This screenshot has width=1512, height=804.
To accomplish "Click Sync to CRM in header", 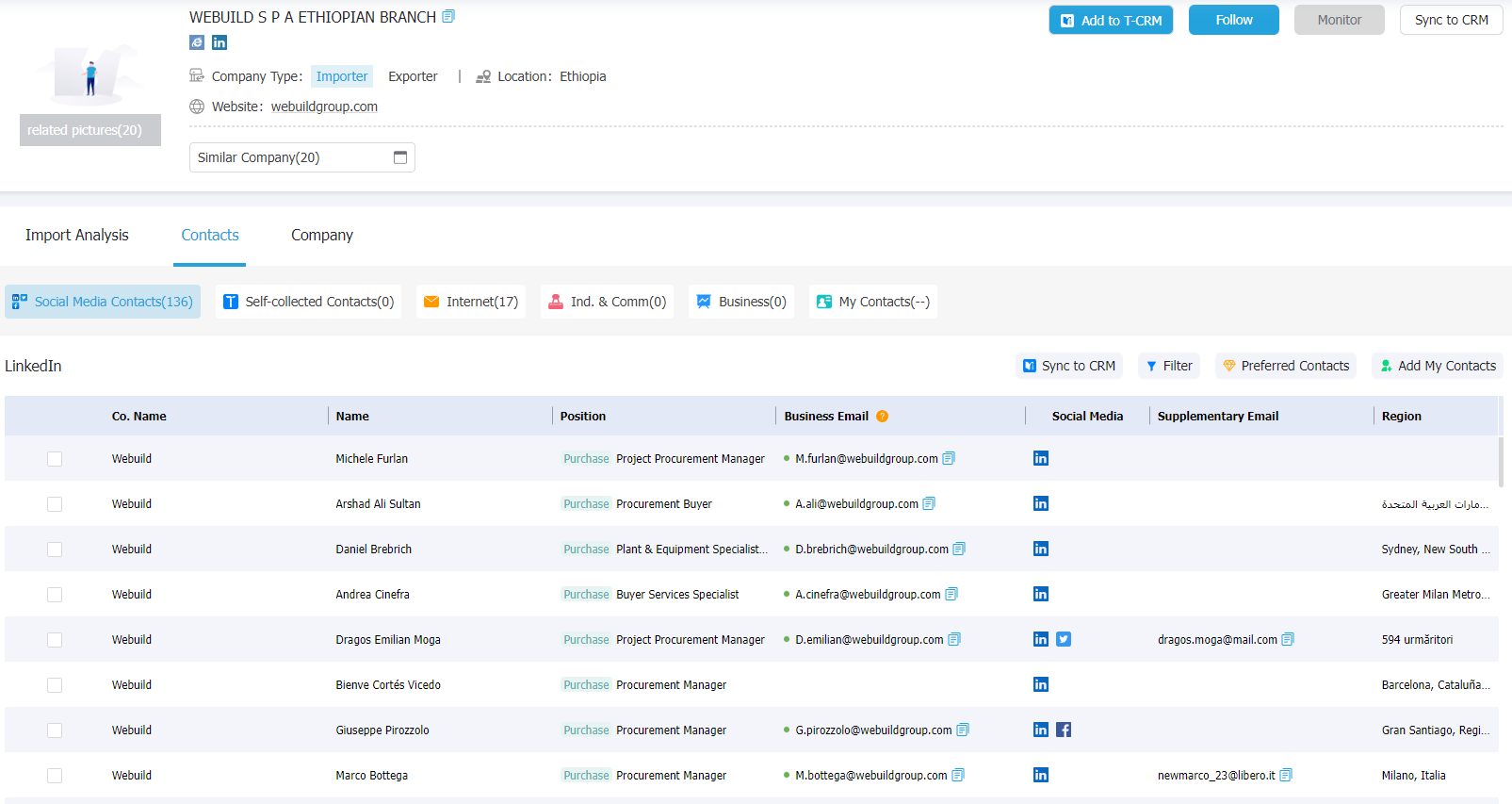I will [1452, 20].
